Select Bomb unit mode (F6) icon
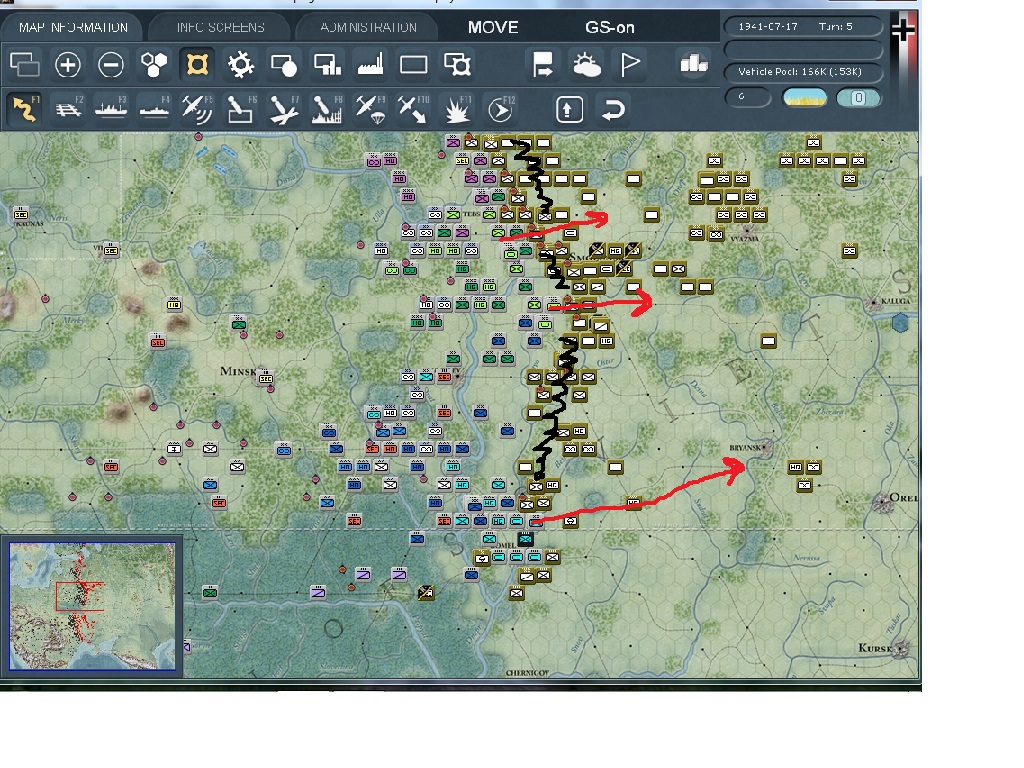1024x768 pixels. point(240,109)
